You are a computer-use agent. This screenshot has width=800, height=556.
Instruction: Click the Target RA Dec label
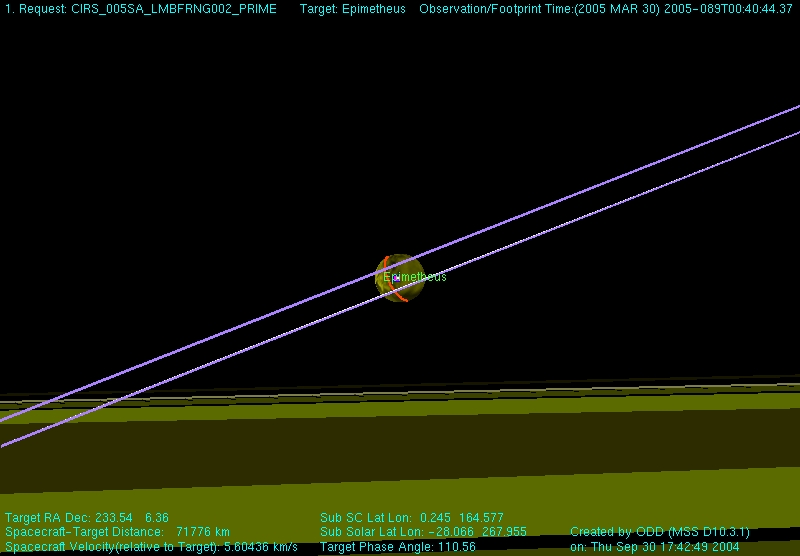pos(48,518)
